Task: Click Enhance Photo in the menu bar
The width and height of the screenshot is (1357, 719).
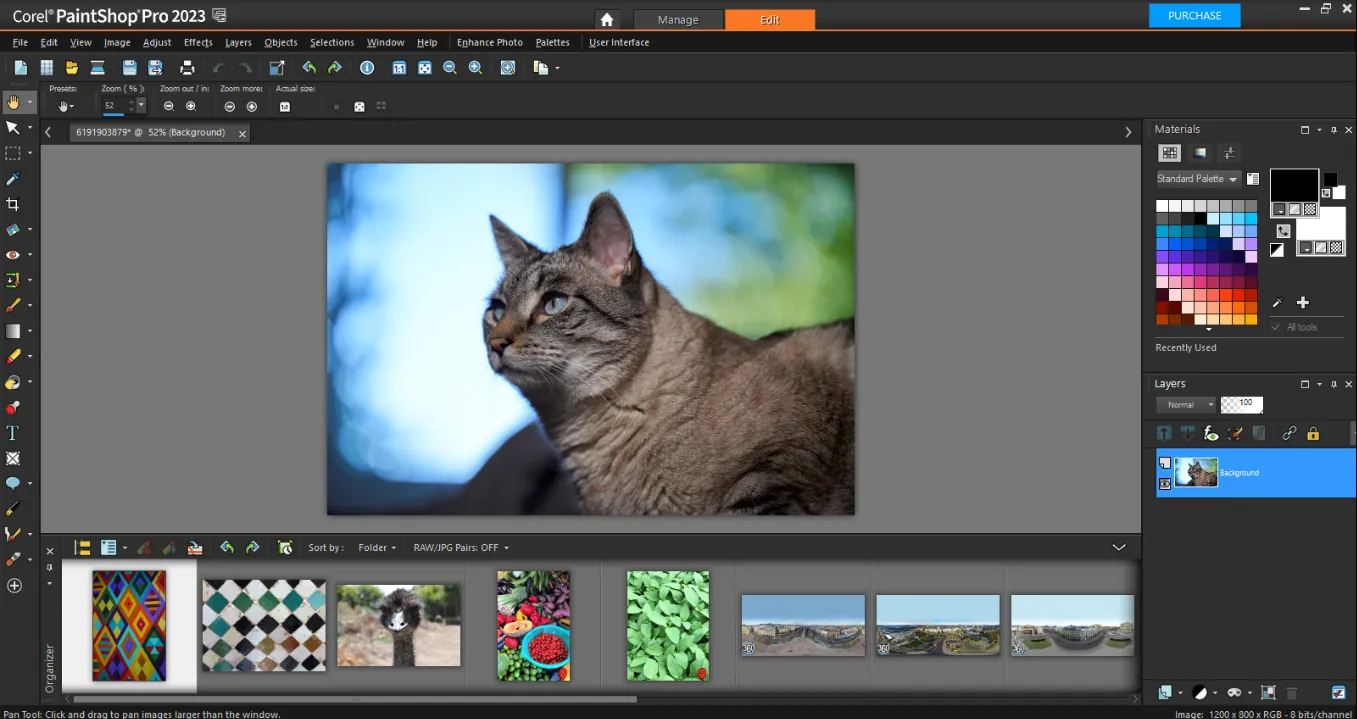Action: pyautogui.click(x=489, y=42)
